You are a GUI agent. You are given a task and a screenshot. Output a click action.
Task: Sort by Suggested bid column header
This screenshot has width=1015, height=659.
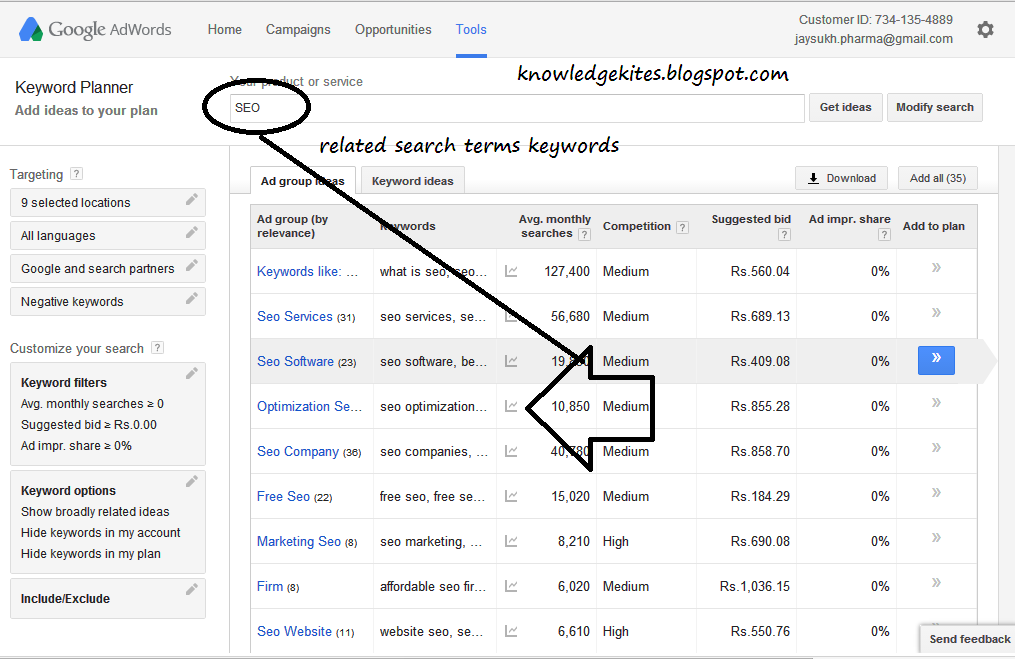[751, 219]
